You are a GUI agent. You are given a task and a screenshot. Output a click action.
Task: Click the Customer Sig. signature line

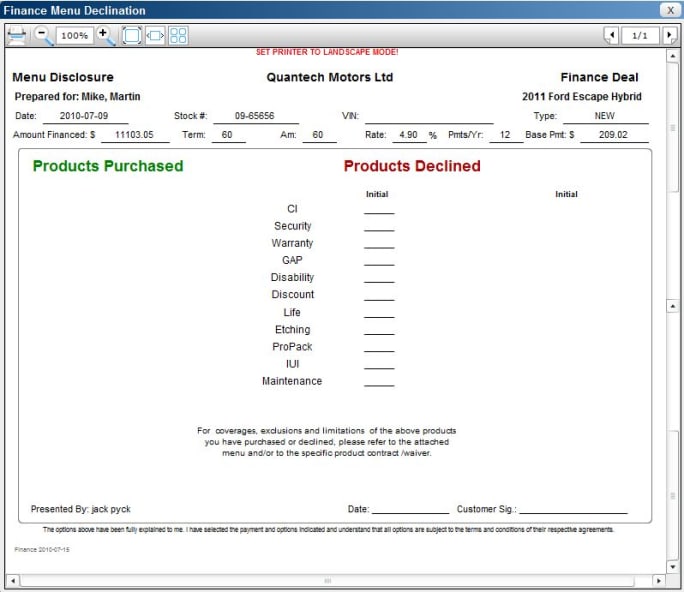573,510
